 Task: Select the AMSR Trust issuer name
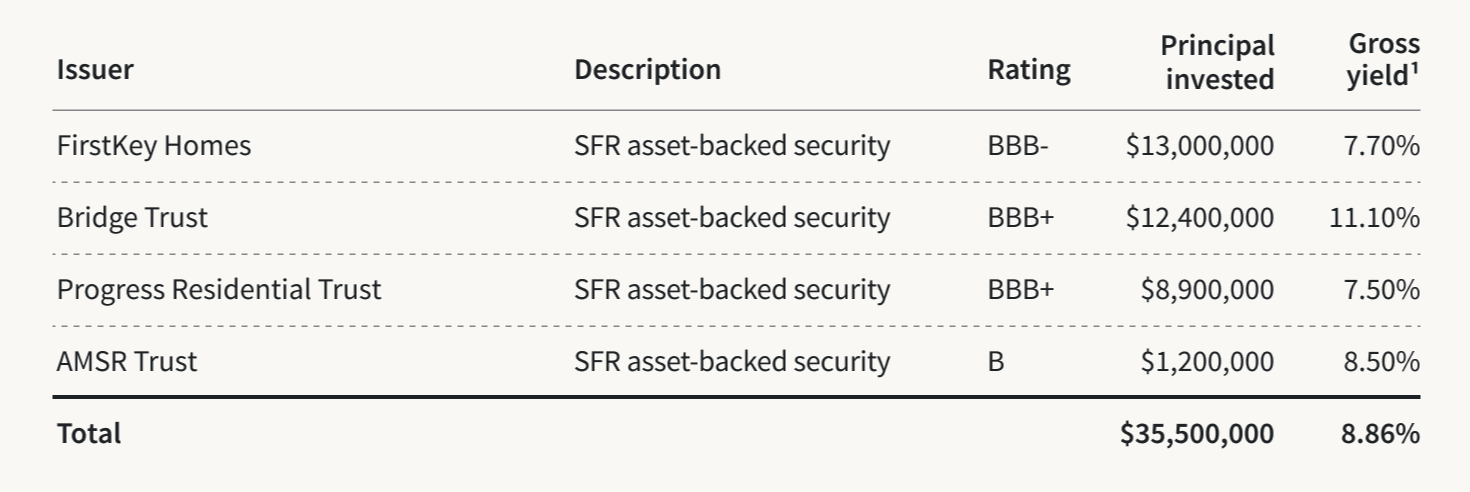point(127,362)
